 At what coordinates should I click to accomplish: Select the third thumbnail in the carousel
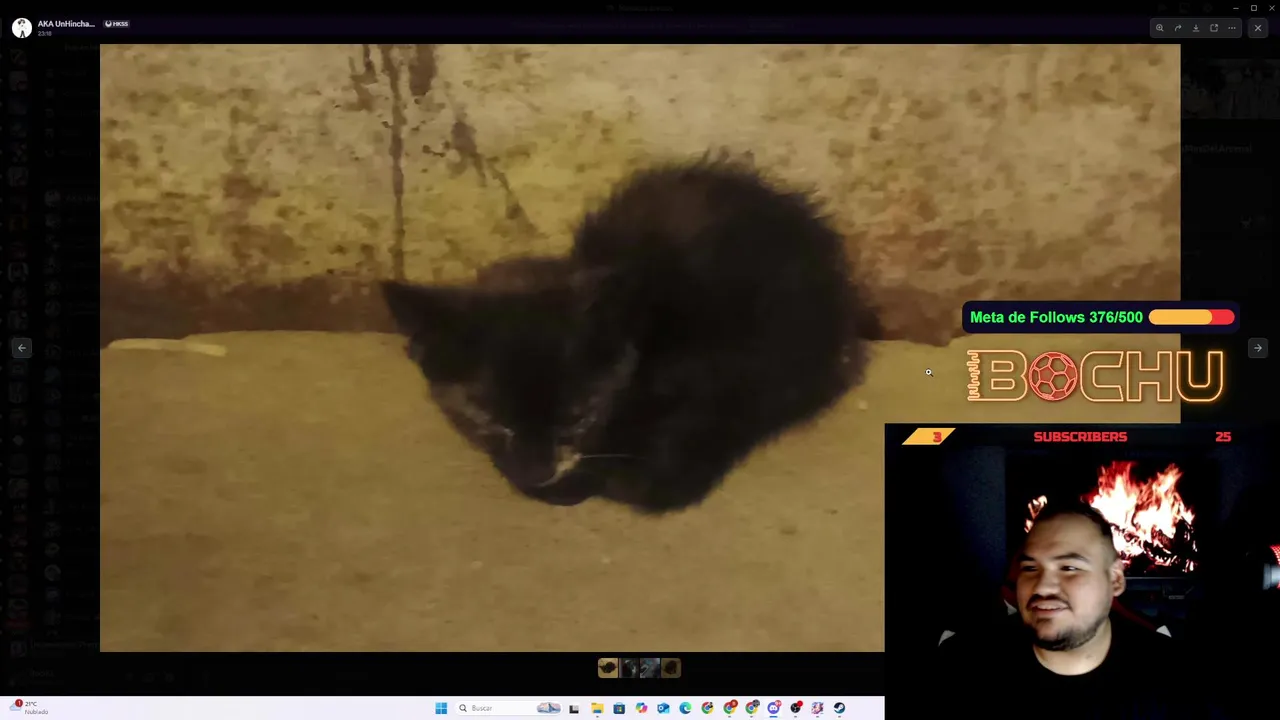(x=650, y=668)
